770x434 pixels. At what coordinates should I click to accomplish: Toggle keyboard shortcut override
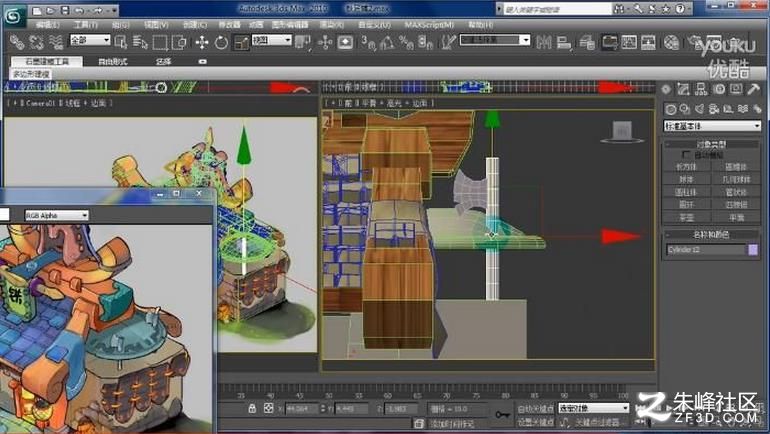345,43
